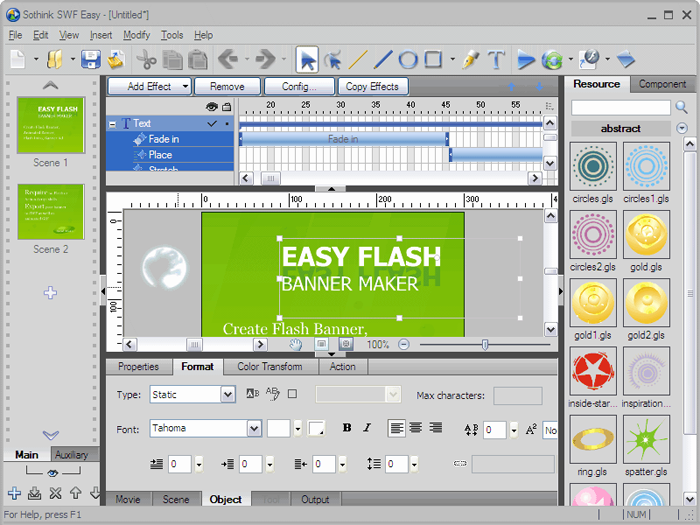Select the Text tool in toolbar
This screenshot has width=700, height=525.
[496, 59]
